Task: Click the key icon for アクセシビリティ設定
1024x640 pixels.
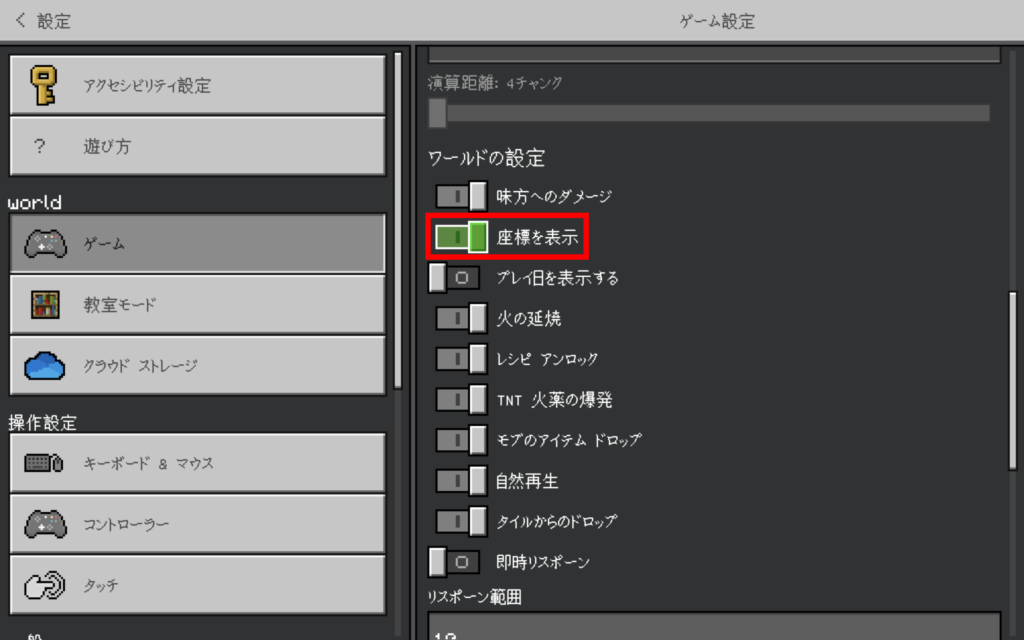Action: [x=44, y=85]
